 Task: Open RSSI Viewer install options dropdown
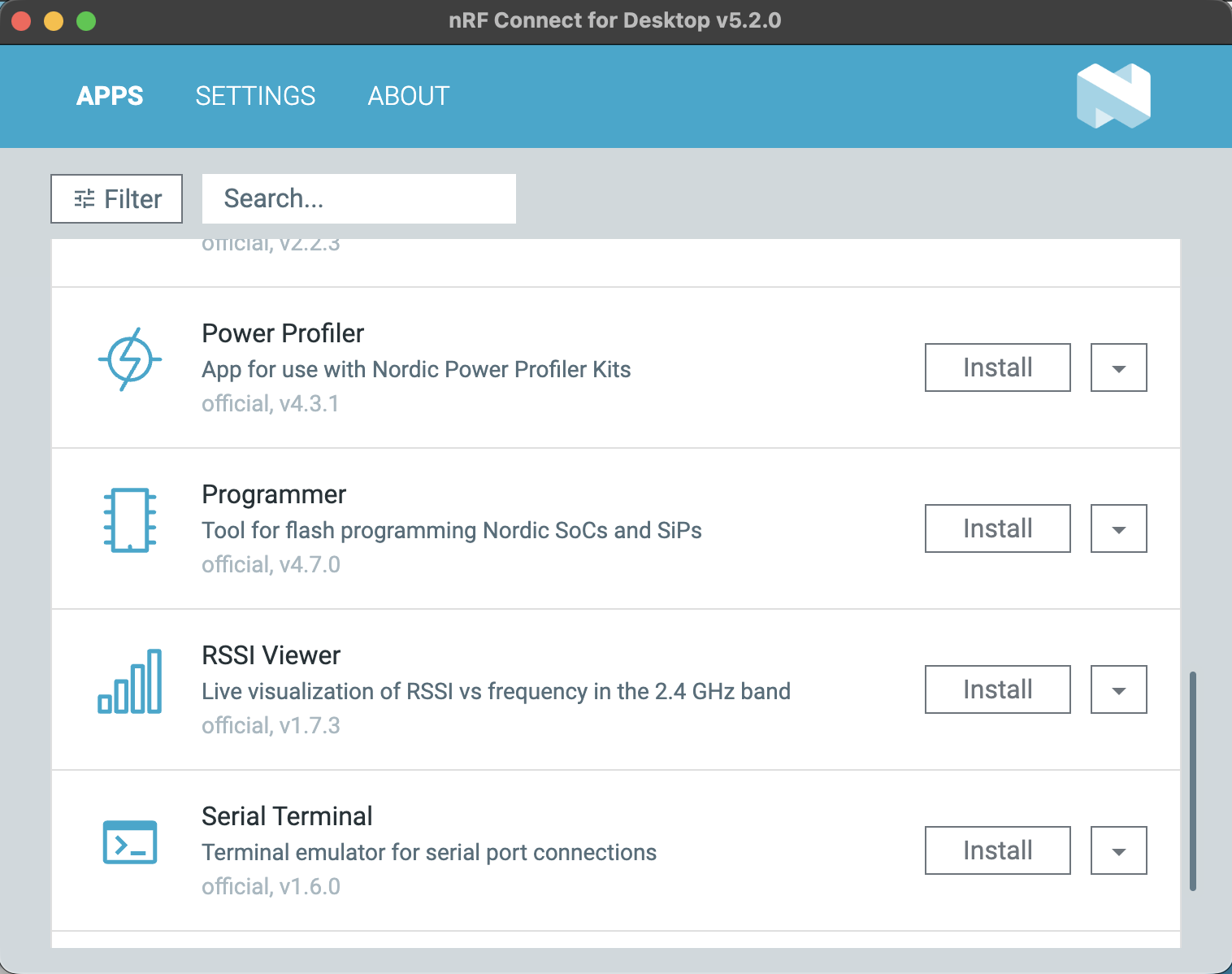(x=1119, y=689)
